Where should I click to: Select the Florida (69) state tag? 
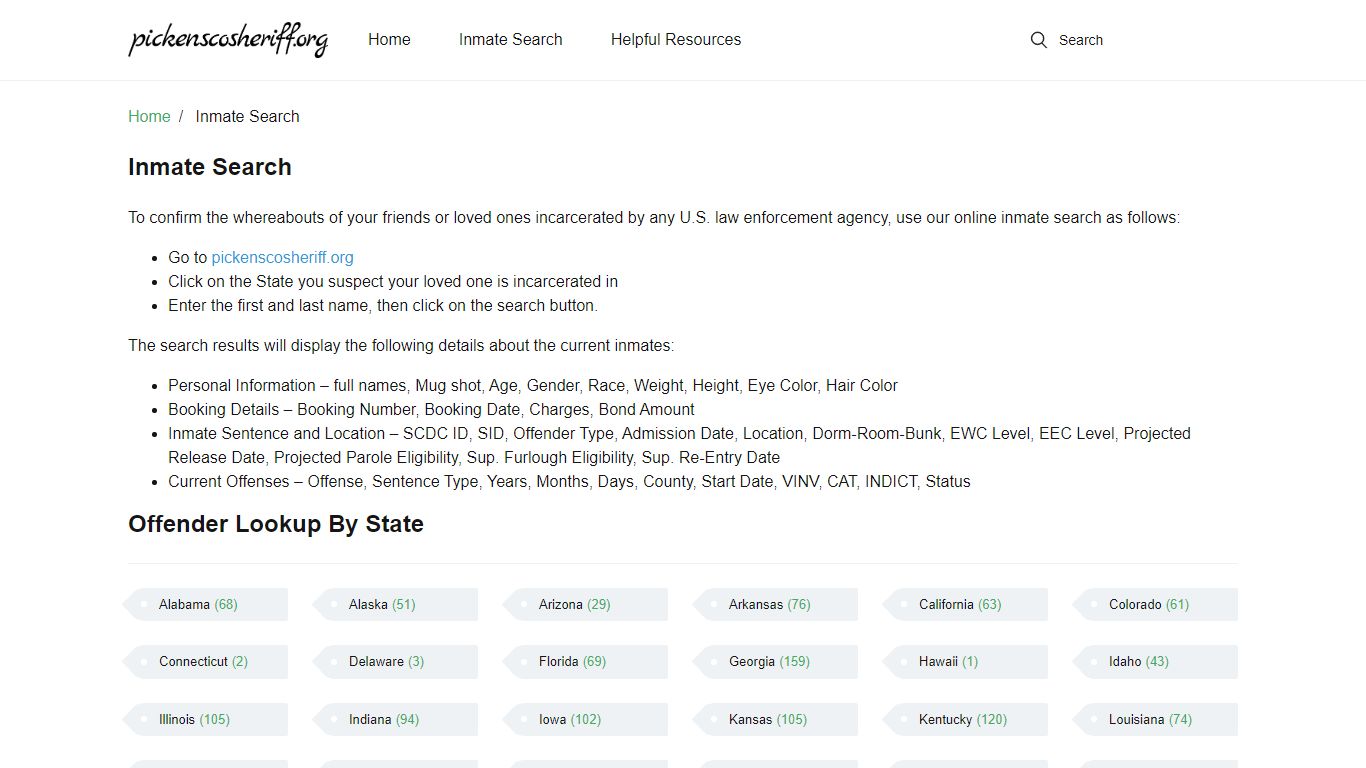point(585,661)
